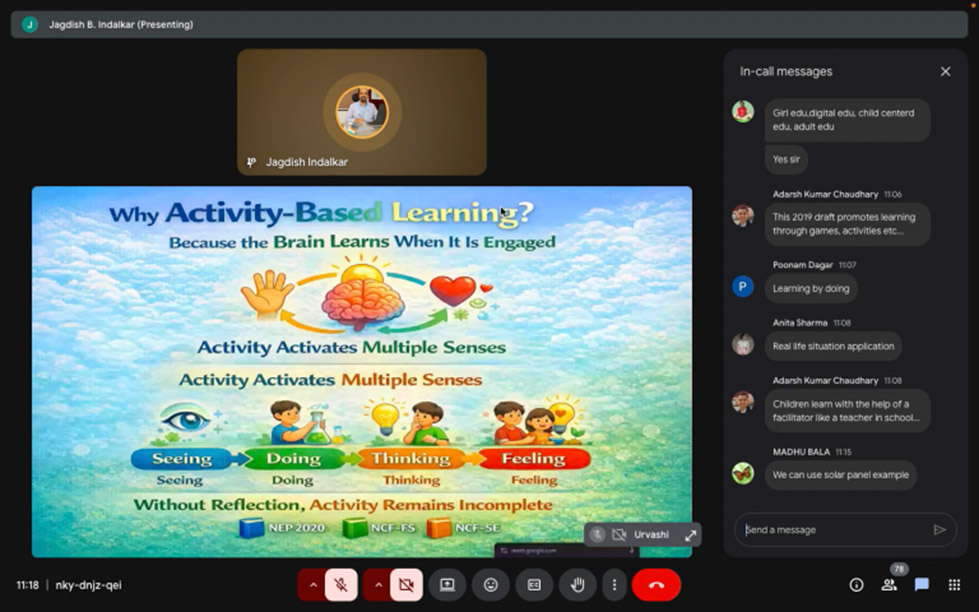
Task: Open more options three-dot menu
Action: [x=614, y=585]
